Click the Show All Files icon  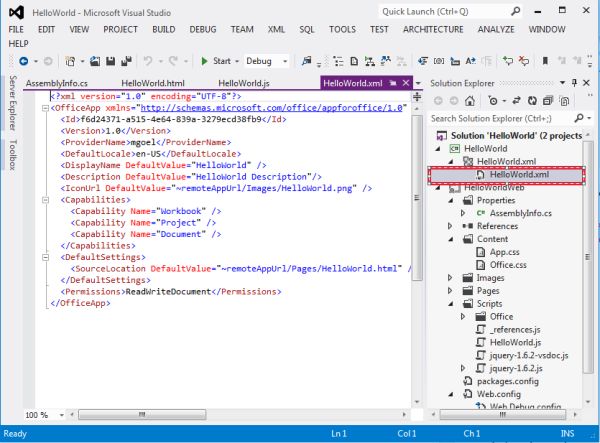tap(564, 101)
